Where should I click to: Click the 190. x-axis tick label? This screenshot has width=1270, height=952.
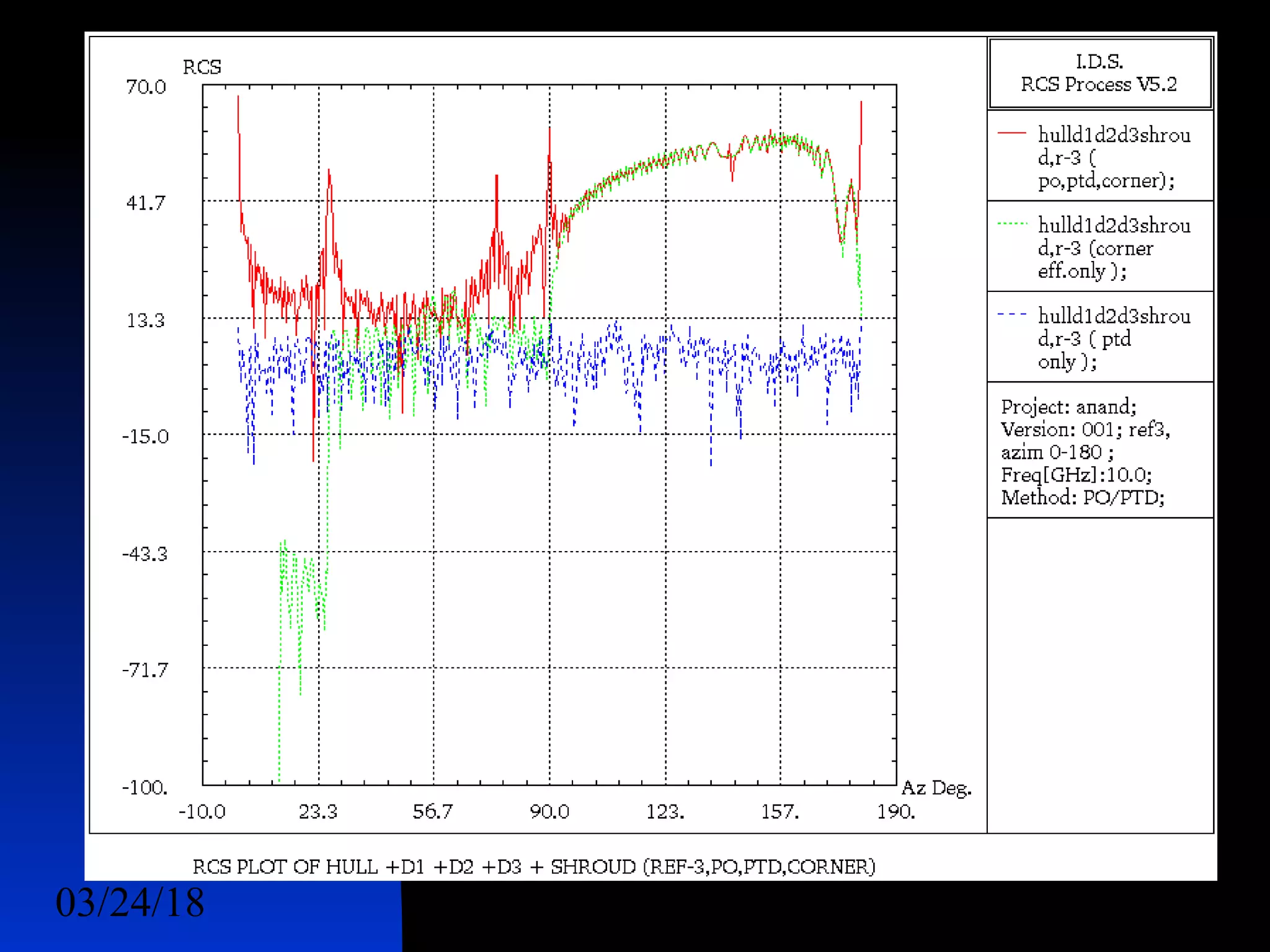(x=895, y=811)
